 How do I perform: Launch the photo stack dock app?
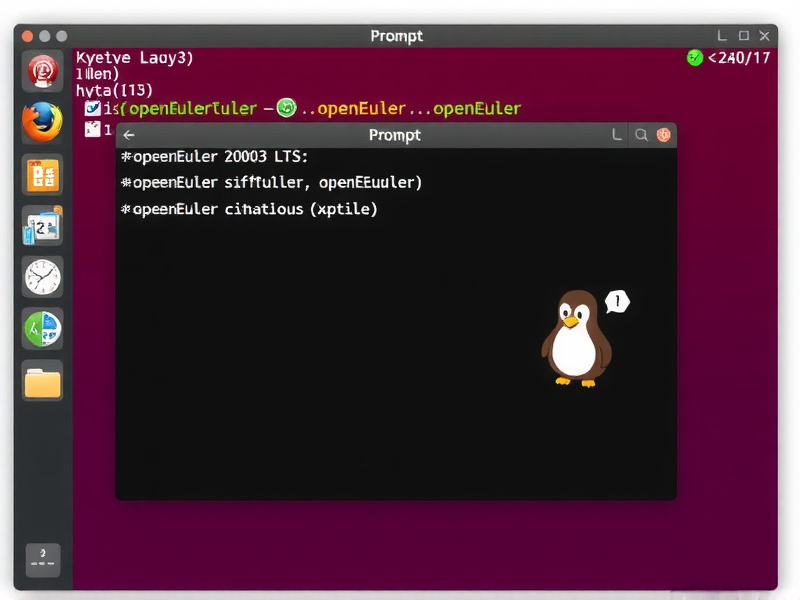pyautogui.click(x=42, y=226)
